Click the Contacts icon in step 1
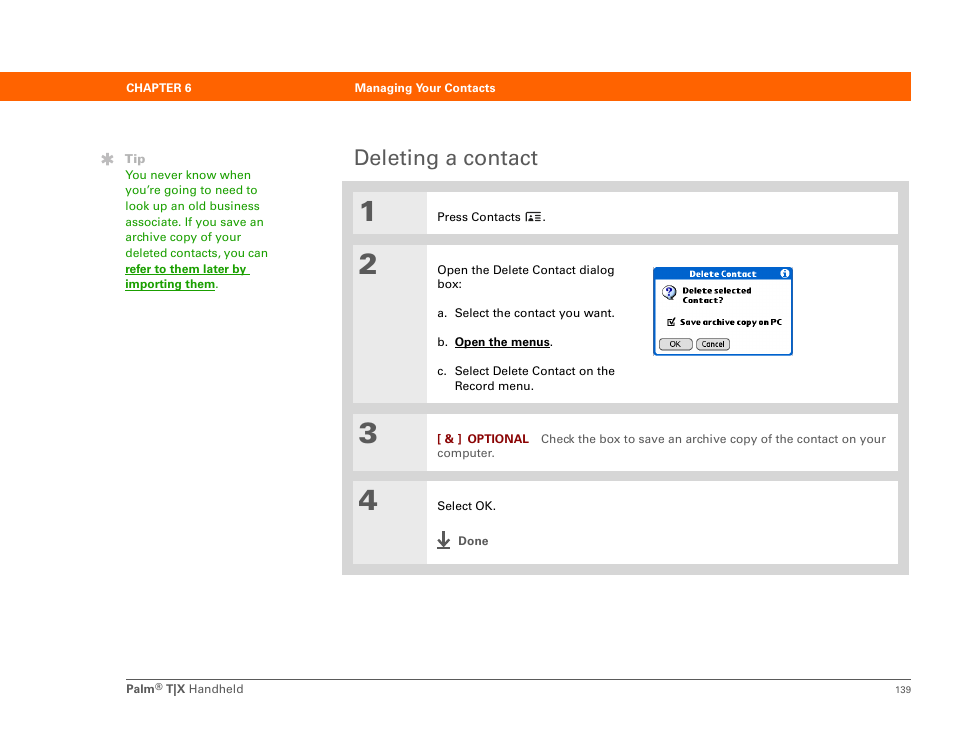Image resolution: width=954 pixels, height=738 pixels. 534,217
